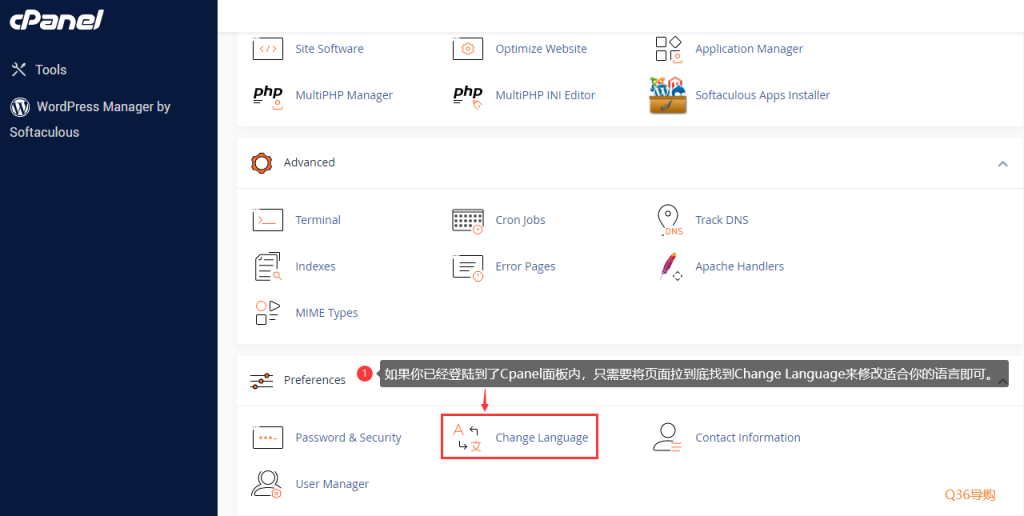Image resolution: width=1024 pixels, height=516 pixels.
Task: Click the MultiPHP INI Editor php icon
Action: (x=468, y=95)
